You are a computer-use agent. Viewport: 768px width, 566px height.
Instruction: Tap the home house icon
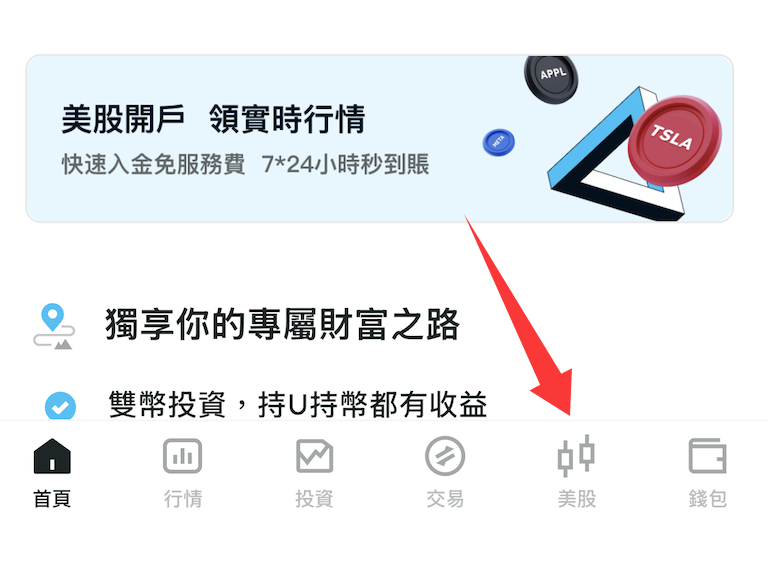click(x=52, y=456)
